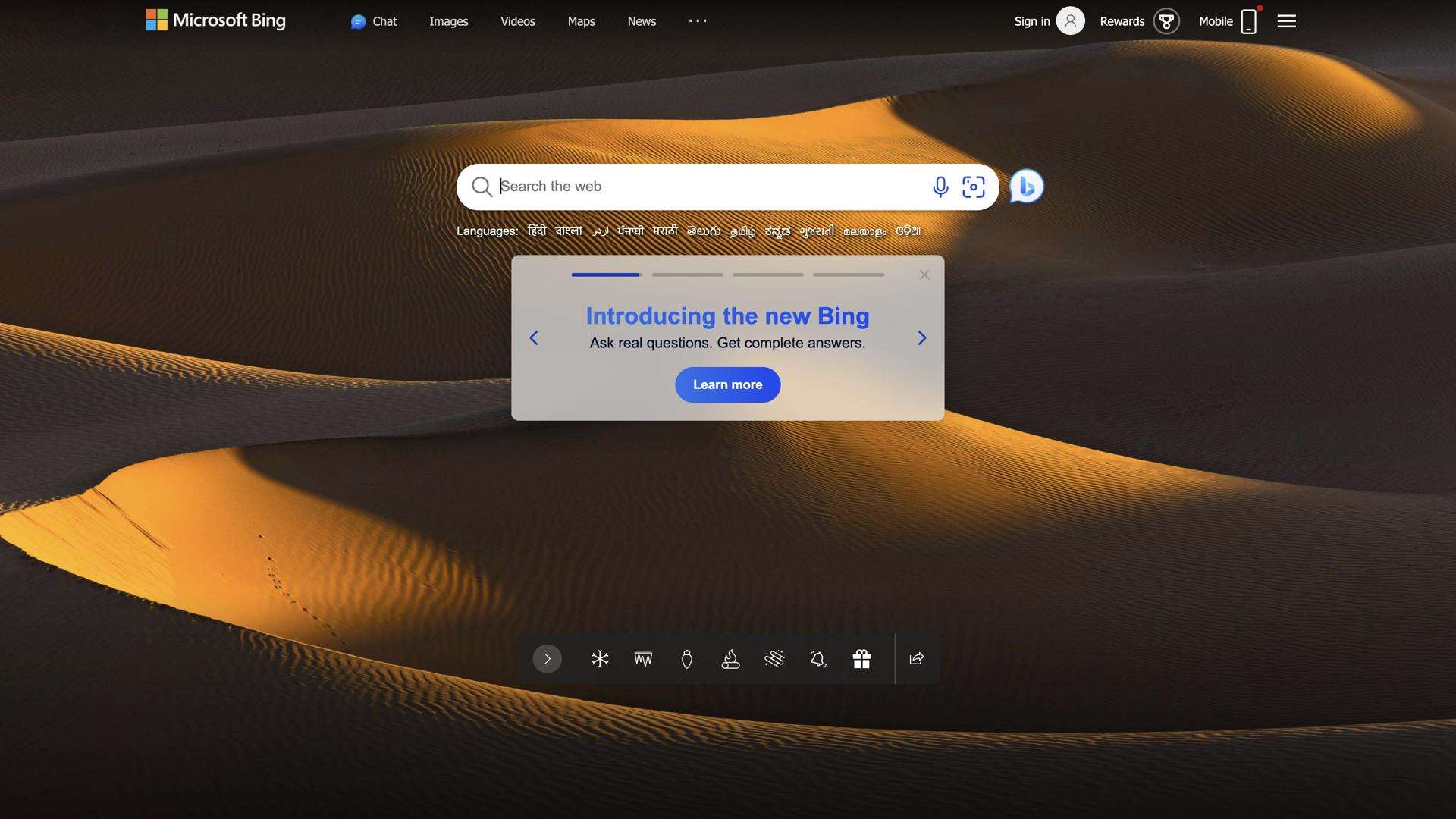This screenshot has width=1456, height=819.
Task: Open visual search with the camera icon
Action: 974,187
